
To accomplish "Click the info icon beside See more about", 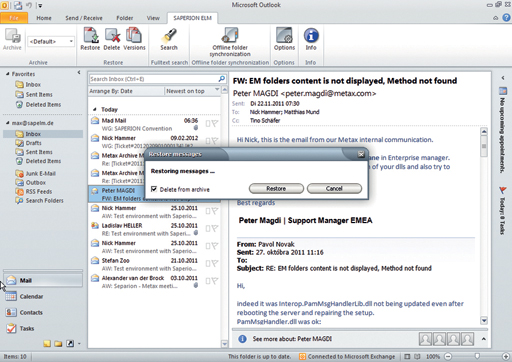I will (x=242, y=339).
